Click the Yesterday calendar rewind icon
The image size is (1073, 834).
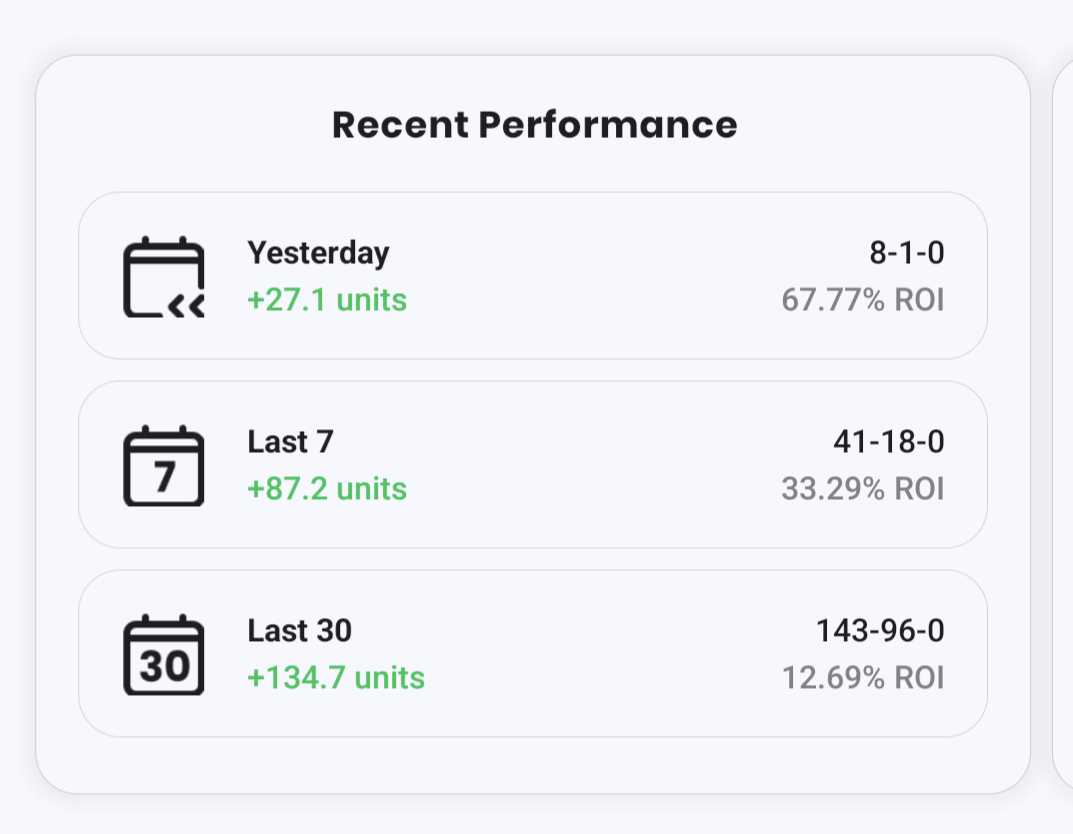coord(164,277)
